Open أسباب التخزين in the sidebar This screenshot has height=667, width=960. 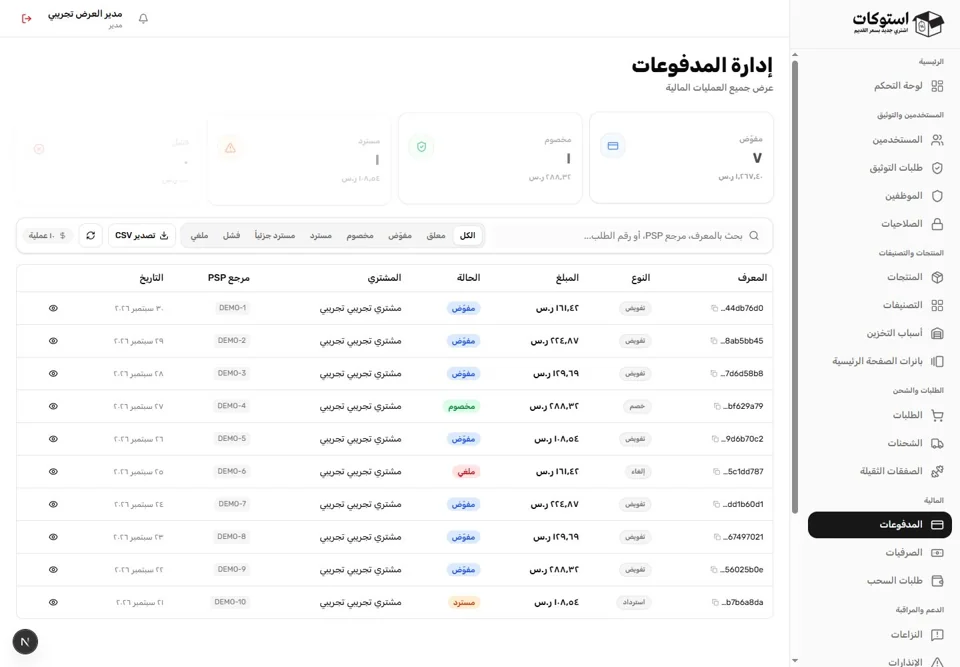point(880,333)
